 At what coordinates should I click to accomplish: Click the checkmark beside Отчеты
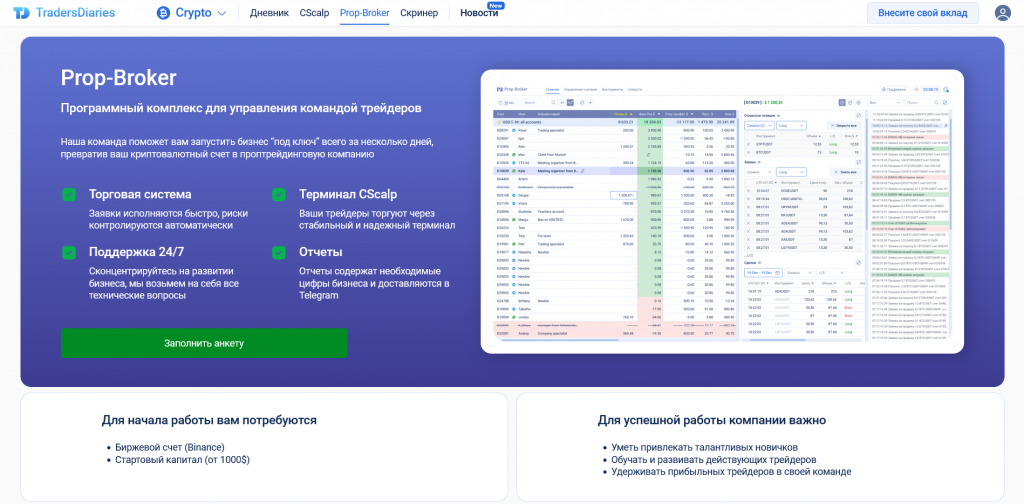(x=279, y=252)
